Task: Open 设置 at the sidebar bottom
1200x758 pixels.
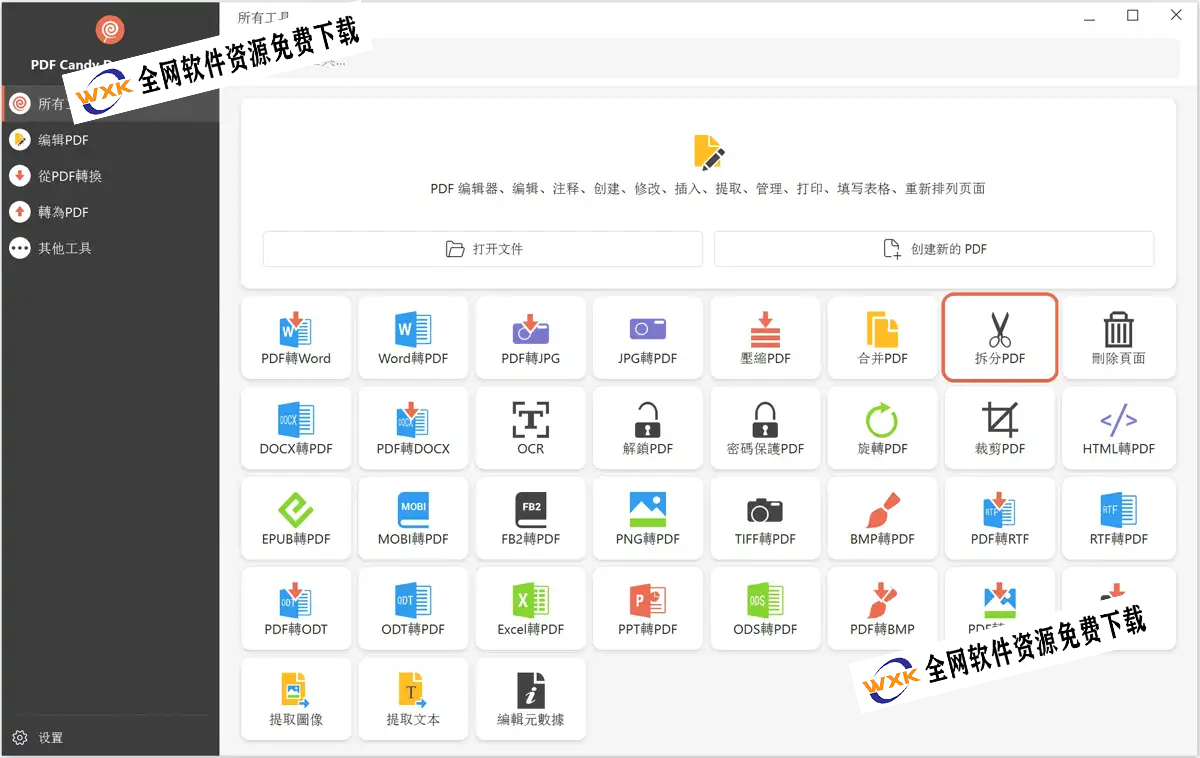Action: [x=50, y=738]
